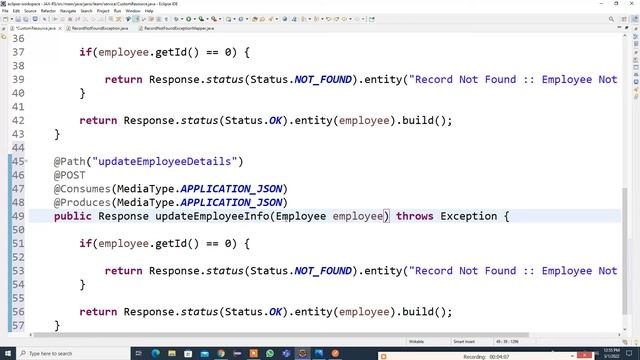The image size is (640, 360).
Task: Click the cursor position status field
Action: coord(507,341)
